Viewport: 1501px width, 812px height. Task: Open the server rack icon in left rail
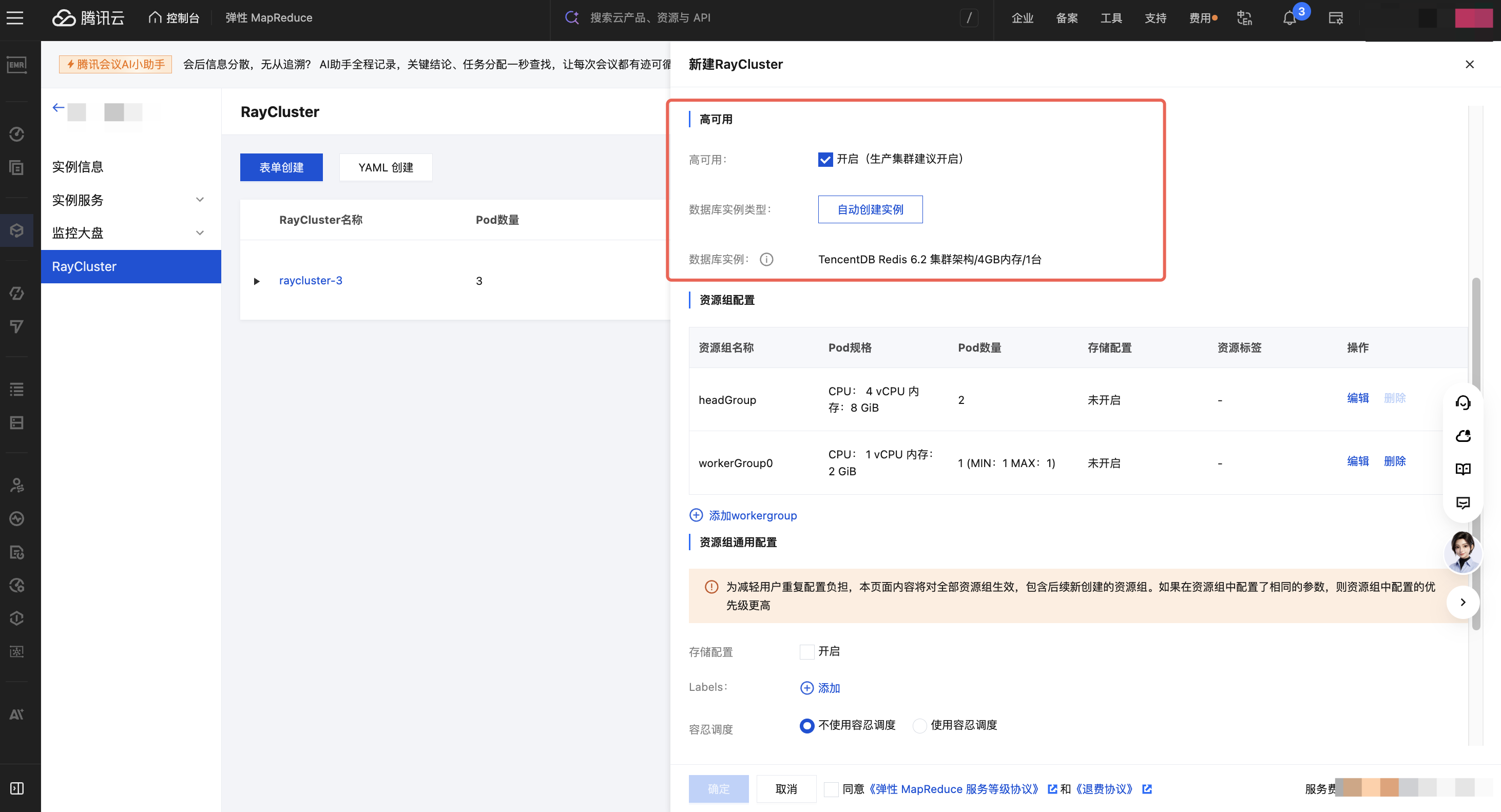tap(16, 422)
